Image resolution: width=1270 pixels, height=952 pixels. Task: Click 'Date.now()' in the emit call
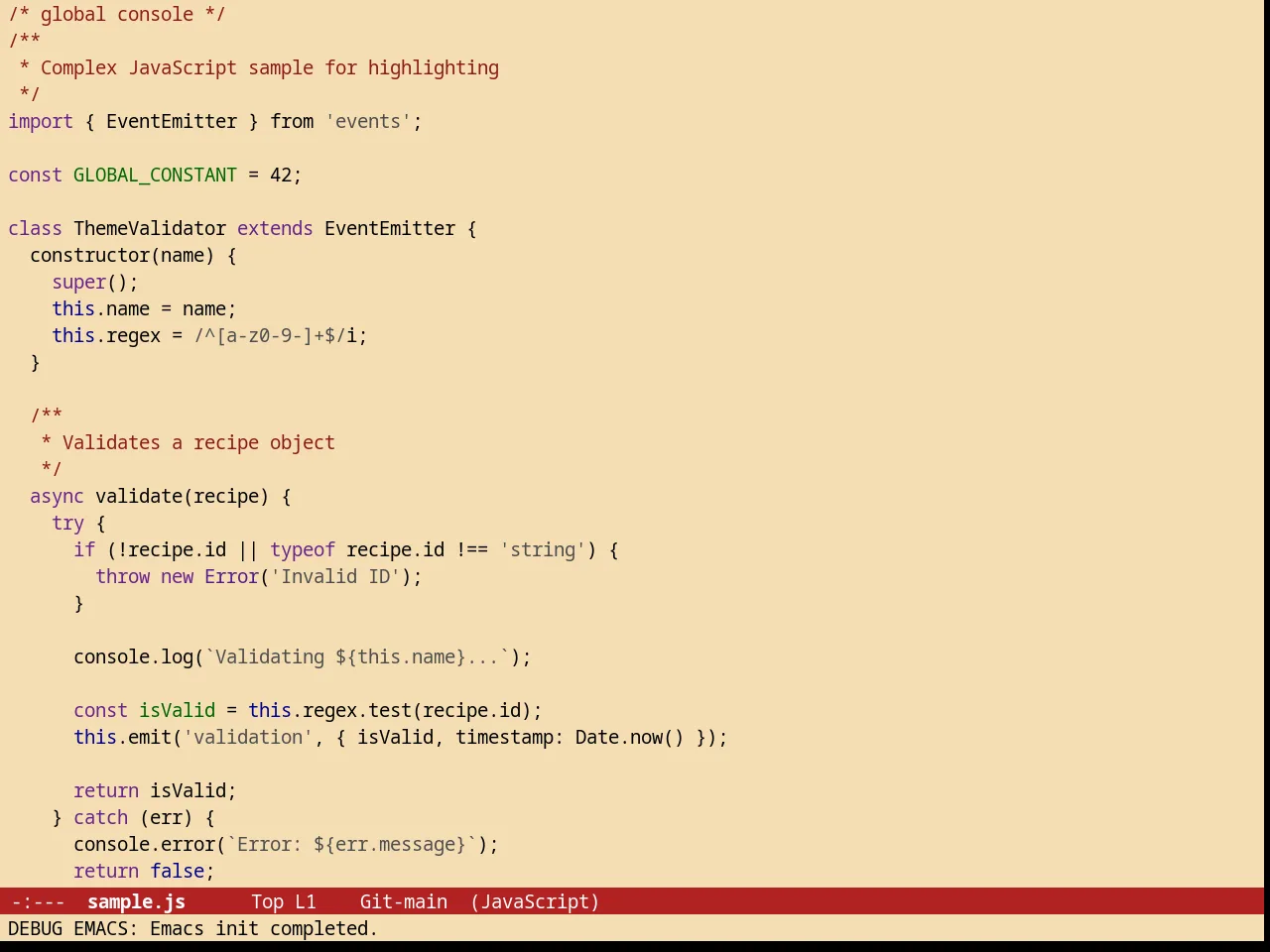pos(630,737)
